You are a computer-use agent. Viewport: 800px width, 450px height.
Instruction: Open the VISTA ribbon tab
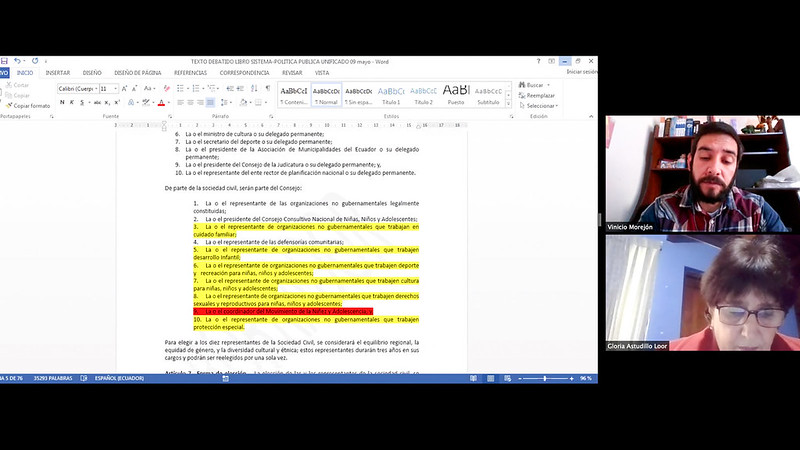click(322, 73)
